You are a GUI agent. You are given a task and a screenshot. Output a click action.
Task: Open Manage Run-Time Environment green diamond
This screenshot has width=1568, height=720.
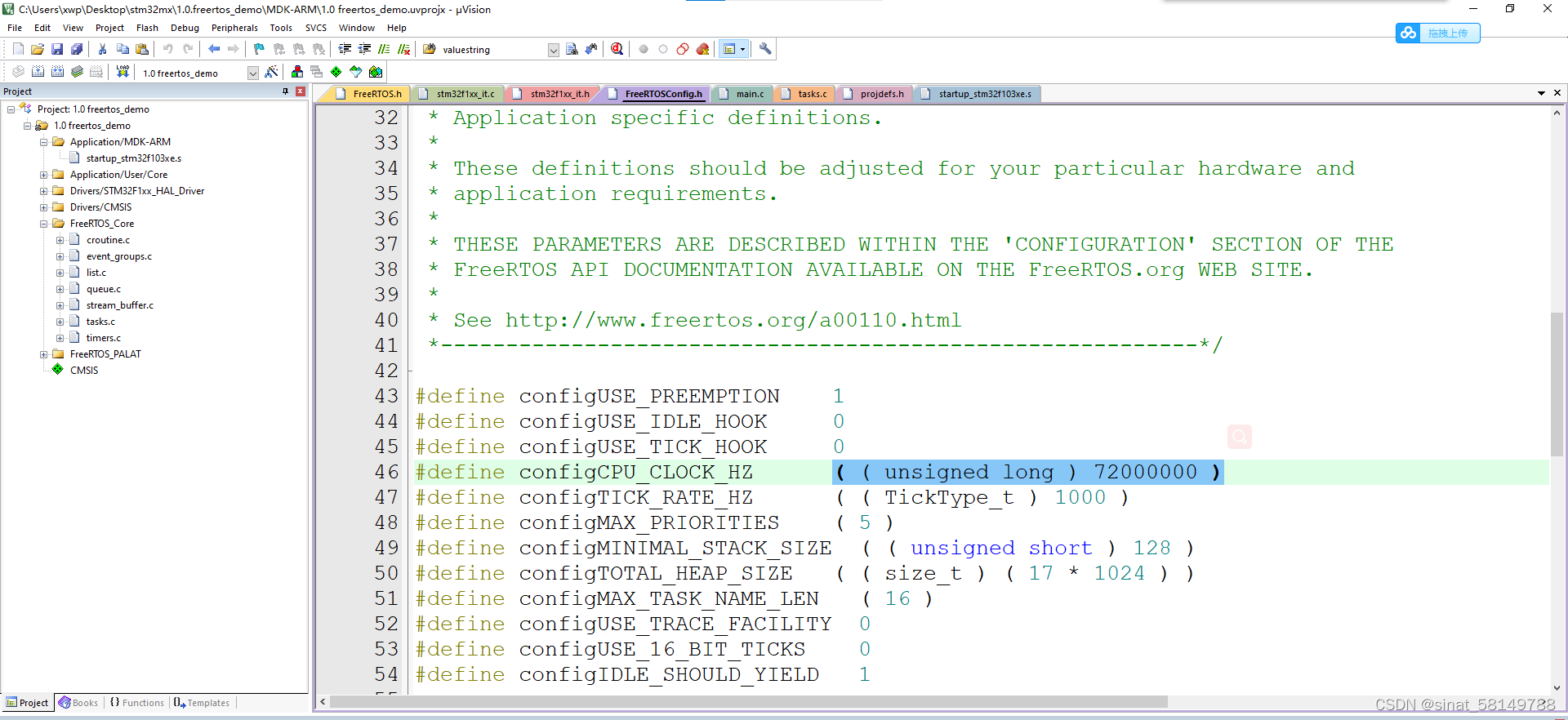coord(336,72)
